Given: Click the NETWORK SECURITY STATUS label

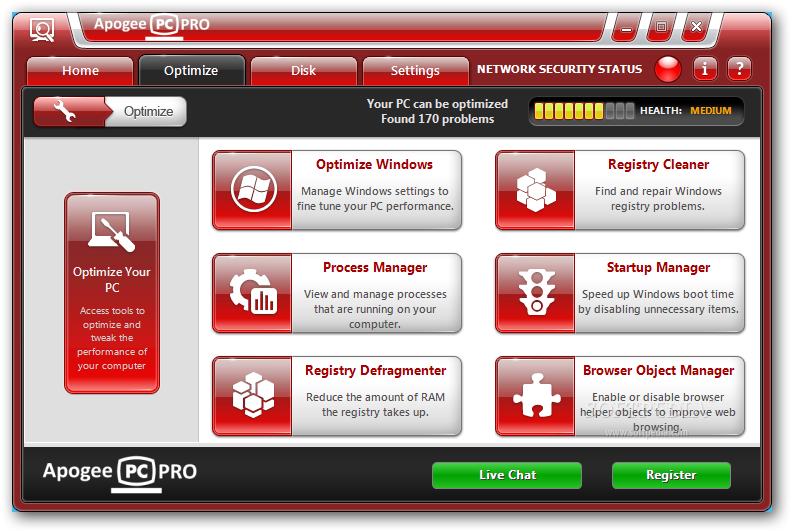Looking at the screenshot, I should pos(559,69).
